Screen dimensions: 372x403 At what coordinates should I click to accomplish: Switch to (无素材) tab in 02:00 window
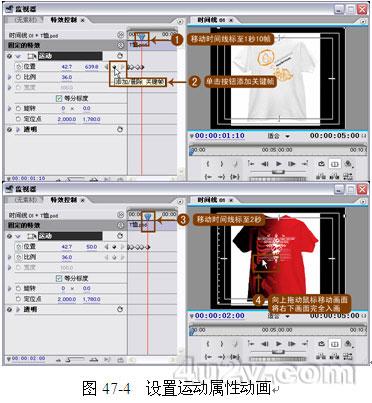pyautogui.click(x=26, y=200)
